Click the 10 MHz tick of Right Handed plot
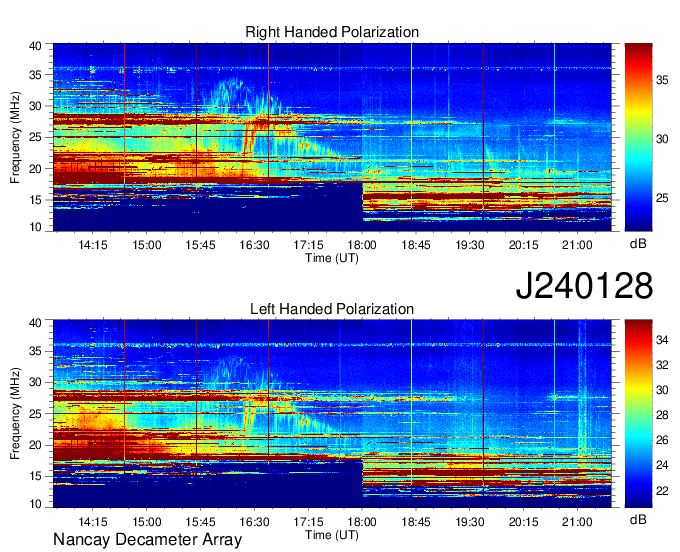Image resolution: width=680 pixels, height=552 pixels. [35, 227]
